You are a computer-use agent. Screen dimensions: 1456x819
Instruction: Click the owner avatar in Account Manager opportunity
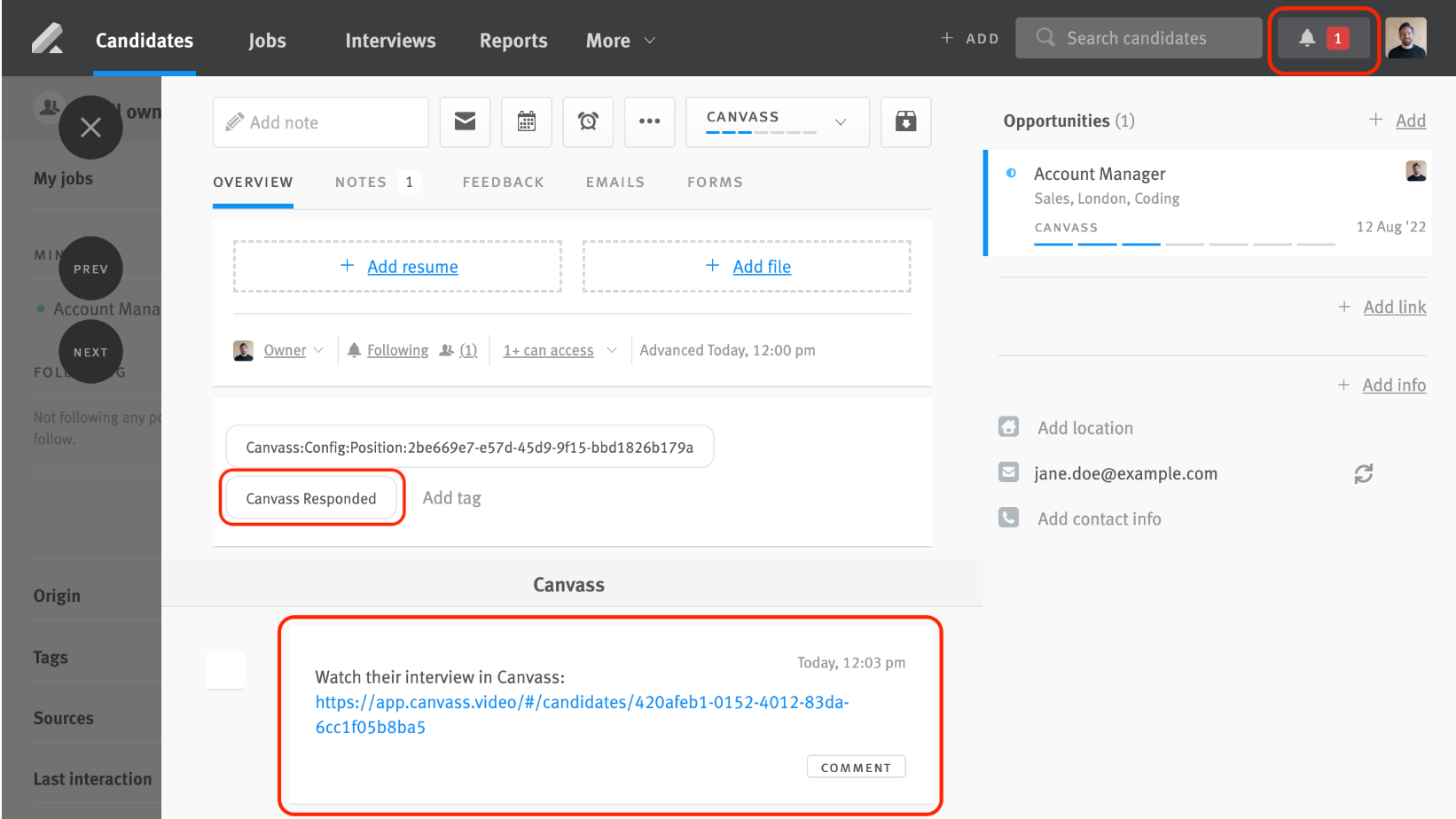point(1416,171)
